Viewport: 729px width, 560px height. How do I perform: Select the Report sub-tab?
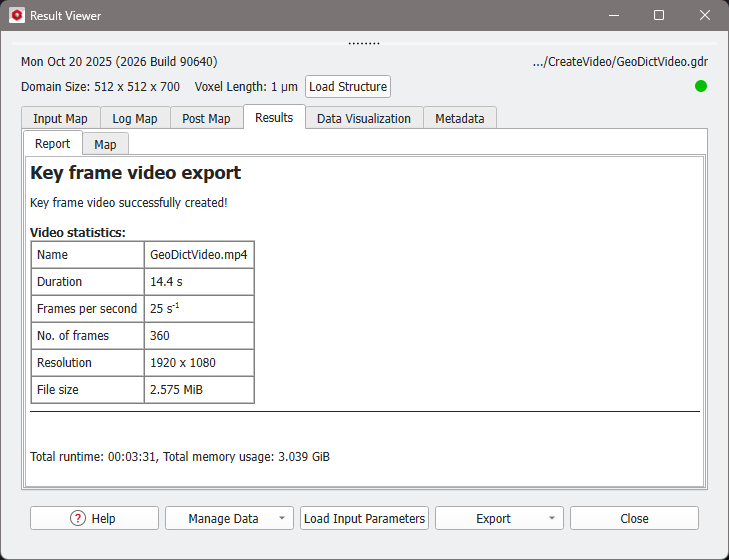point(53,143)
